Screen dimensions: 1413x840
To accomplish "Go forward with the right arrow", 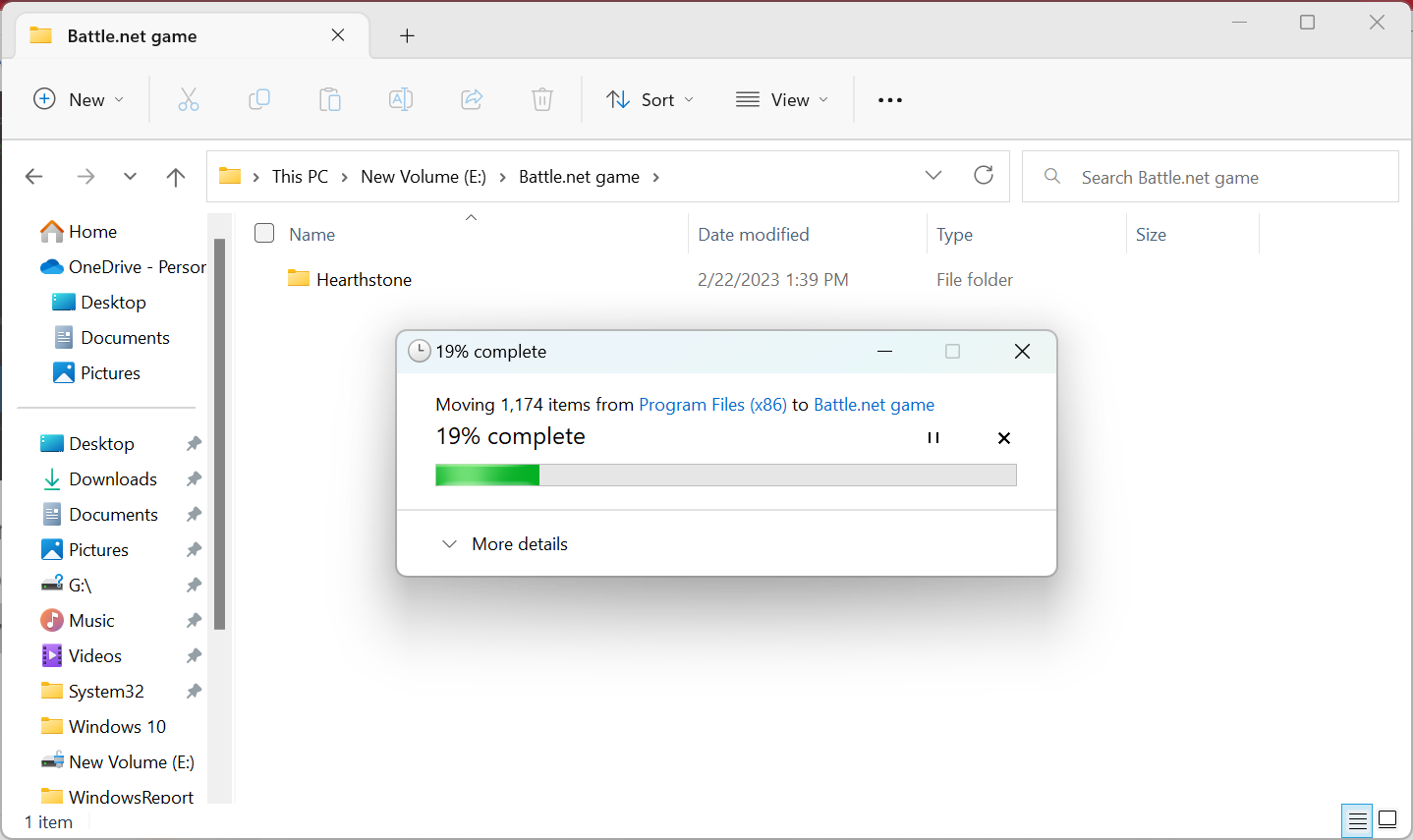I will (x=86, y=177).
